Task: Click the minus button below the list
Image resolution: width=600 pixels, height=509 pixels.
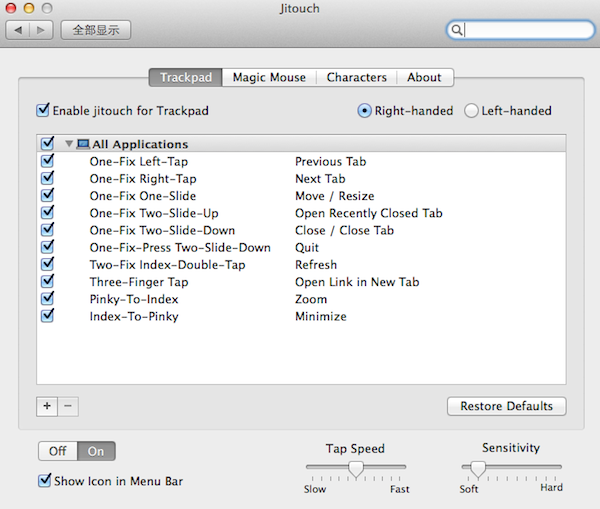Action: pos(68,406)
